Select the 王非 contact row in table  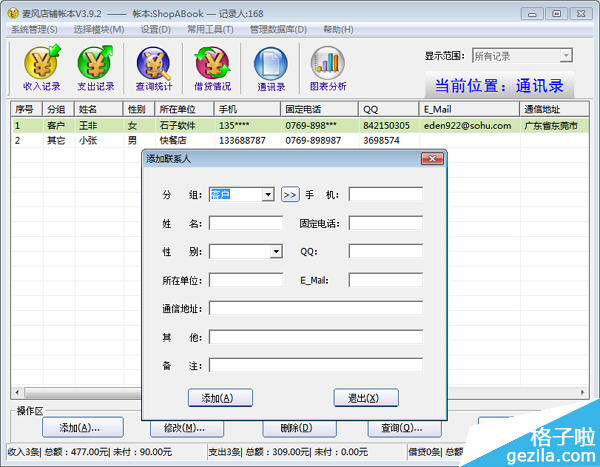(x=94, y=126)
